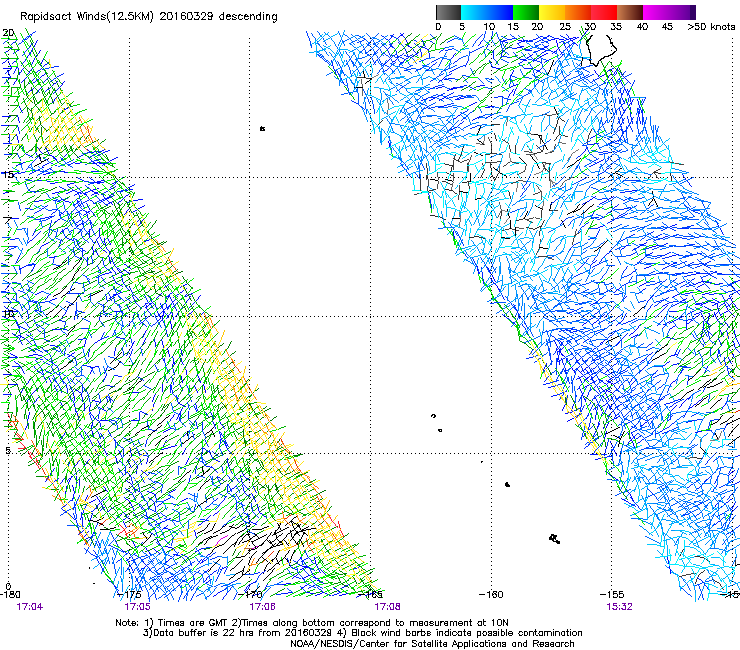The image size is (740, 650).
Task: Click the ">50 knots" legend label
Action: [711, 27]
